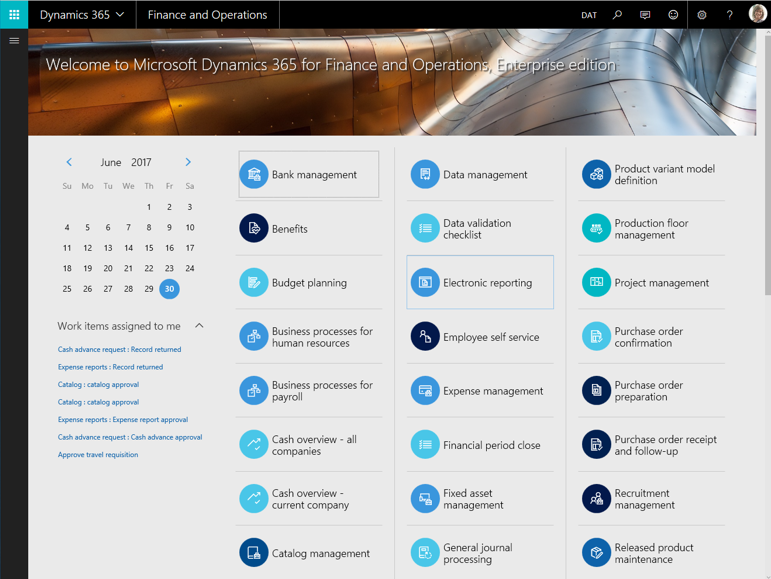Open Cash advance request Cash advance approval
The width and height of the screenshot is (771, 579).
pyautogui.click(x=130, y=437)
